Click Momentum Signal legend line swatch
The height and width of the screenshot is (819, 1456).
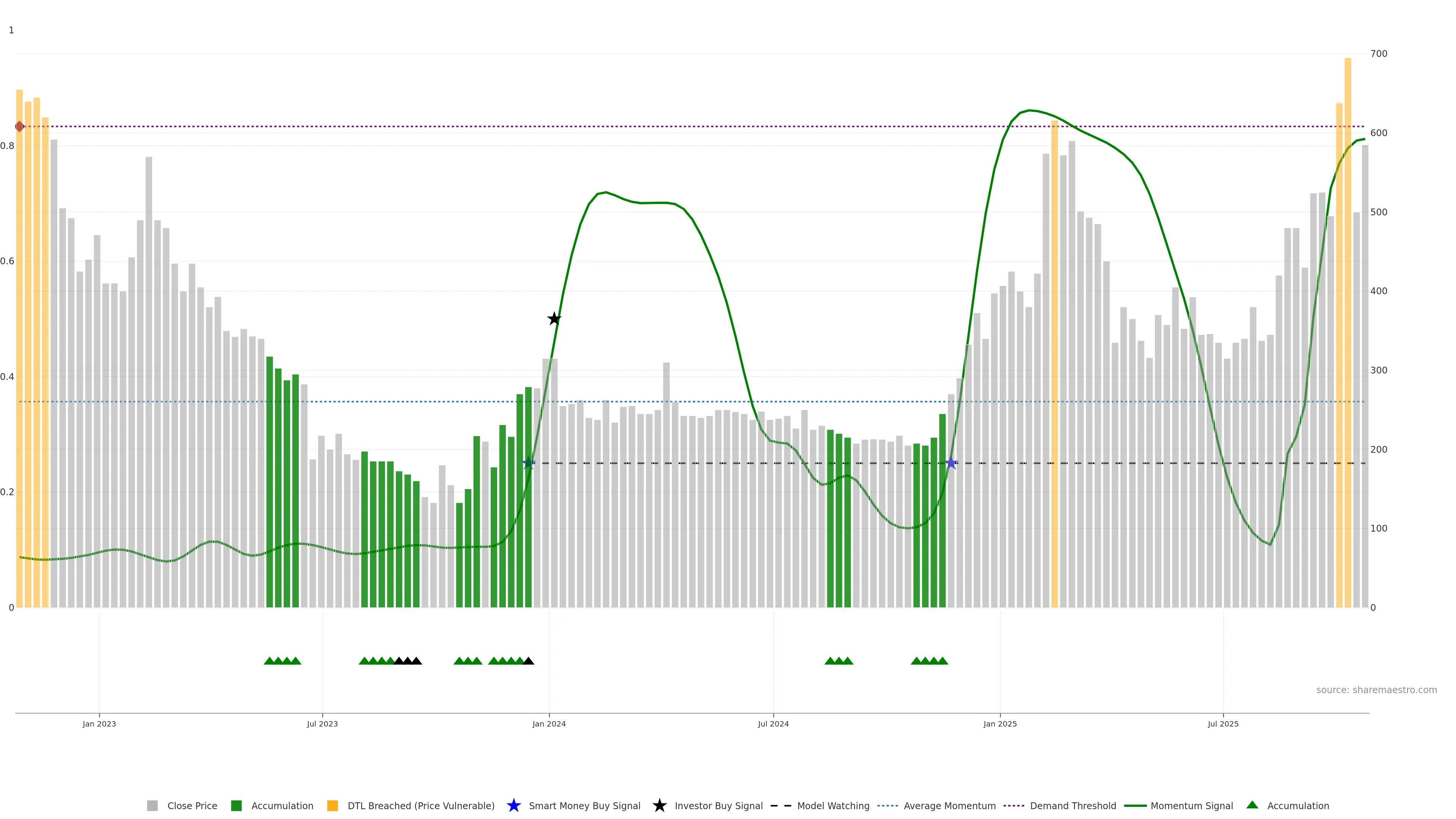(1136, 806)
